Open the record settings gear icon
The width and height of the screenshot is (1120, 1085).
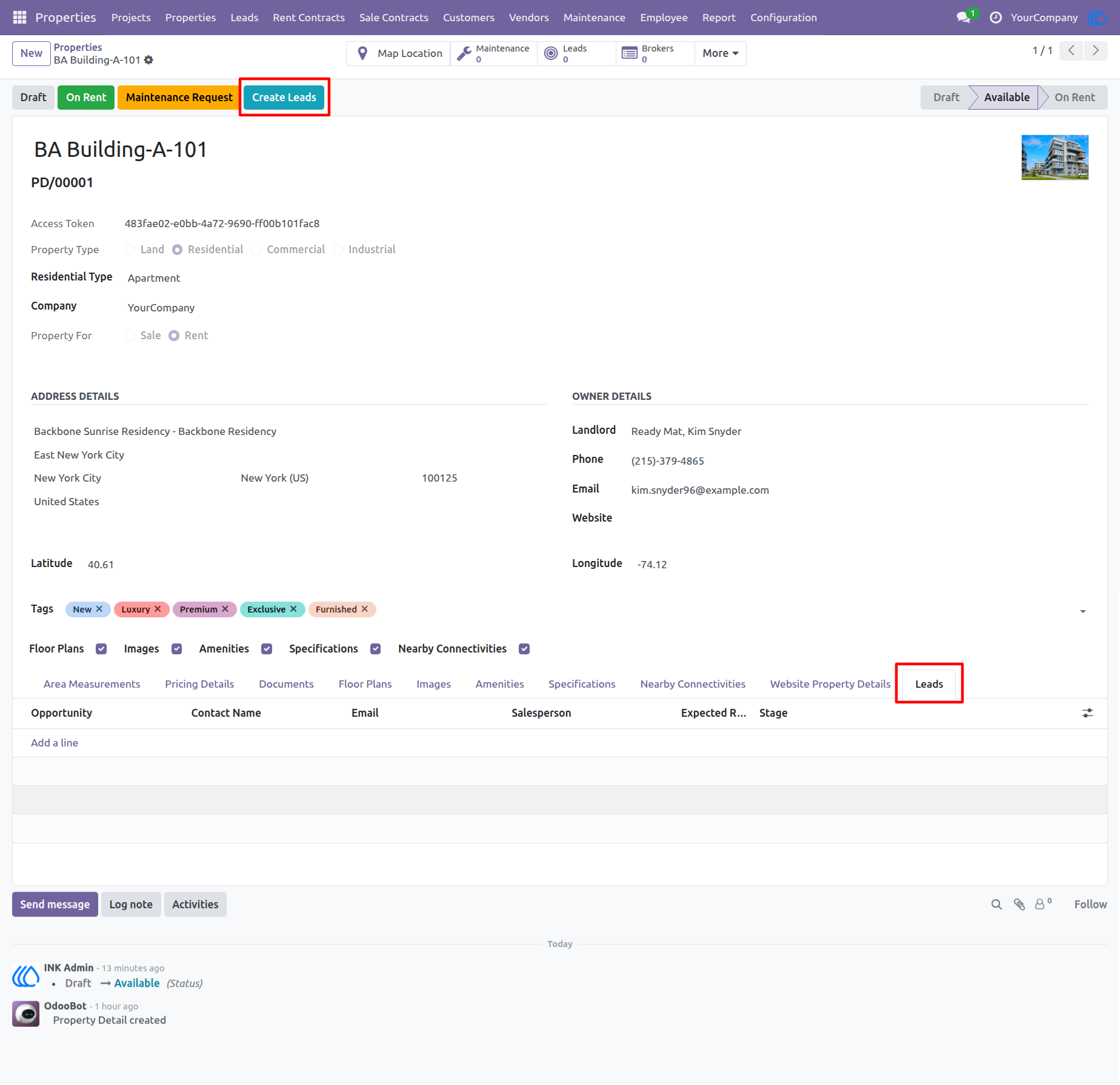pos(149,60)
